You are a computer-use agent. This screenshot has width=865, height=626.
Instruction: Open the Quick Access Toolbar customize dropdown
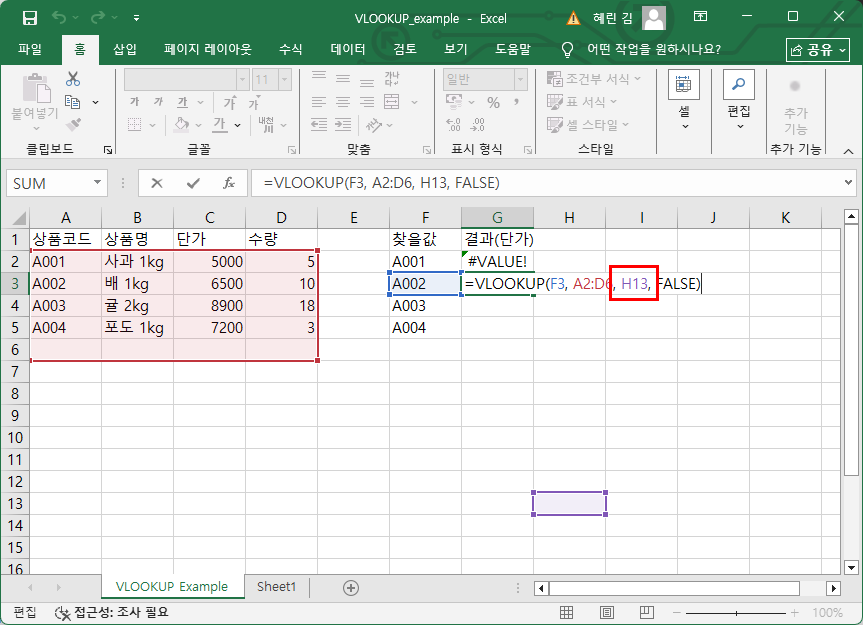pyautogui.click(x=136, y=18)
